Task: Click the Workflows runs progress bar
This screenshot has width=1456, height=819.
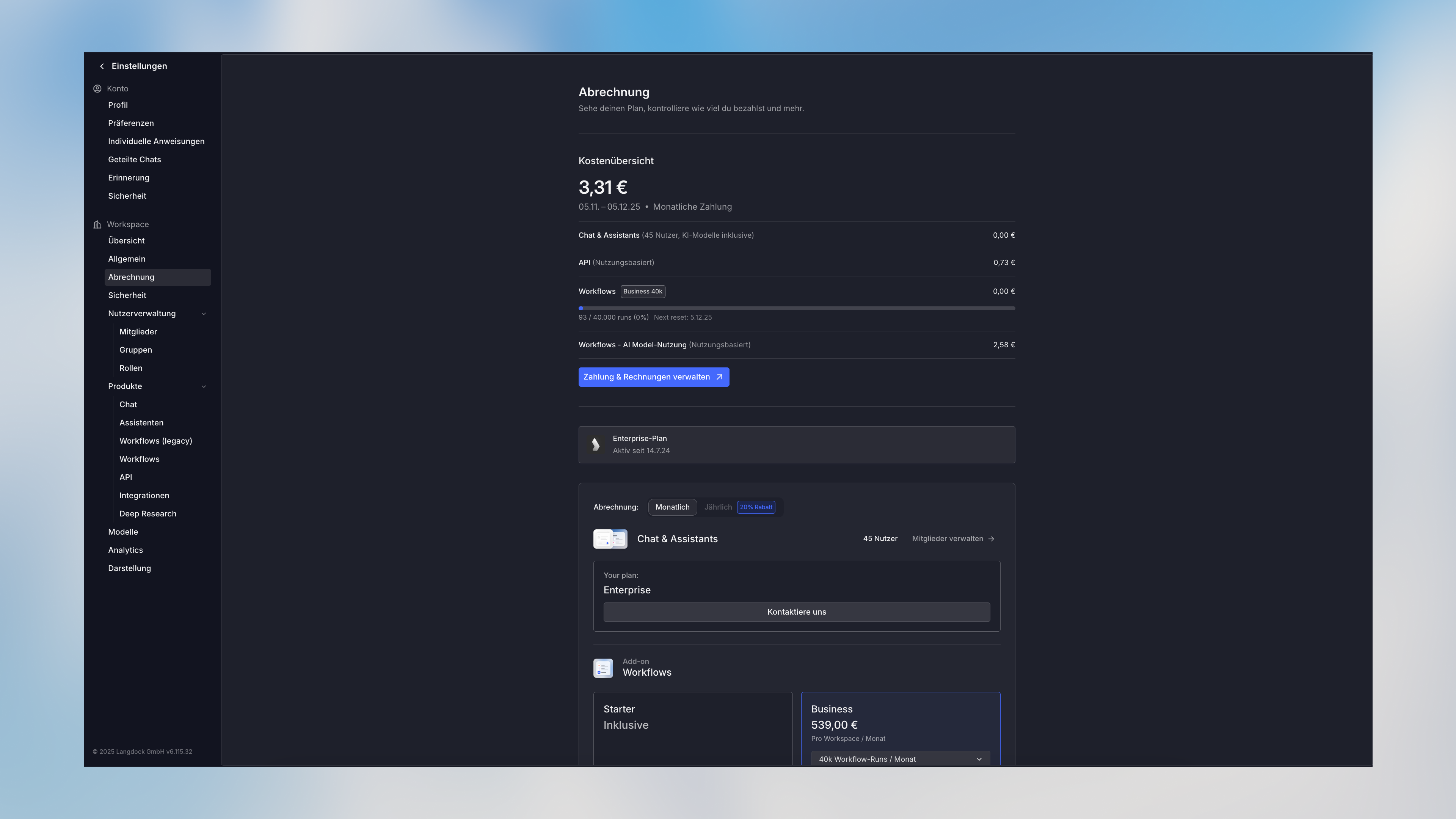Action: (x=796, y=308)
